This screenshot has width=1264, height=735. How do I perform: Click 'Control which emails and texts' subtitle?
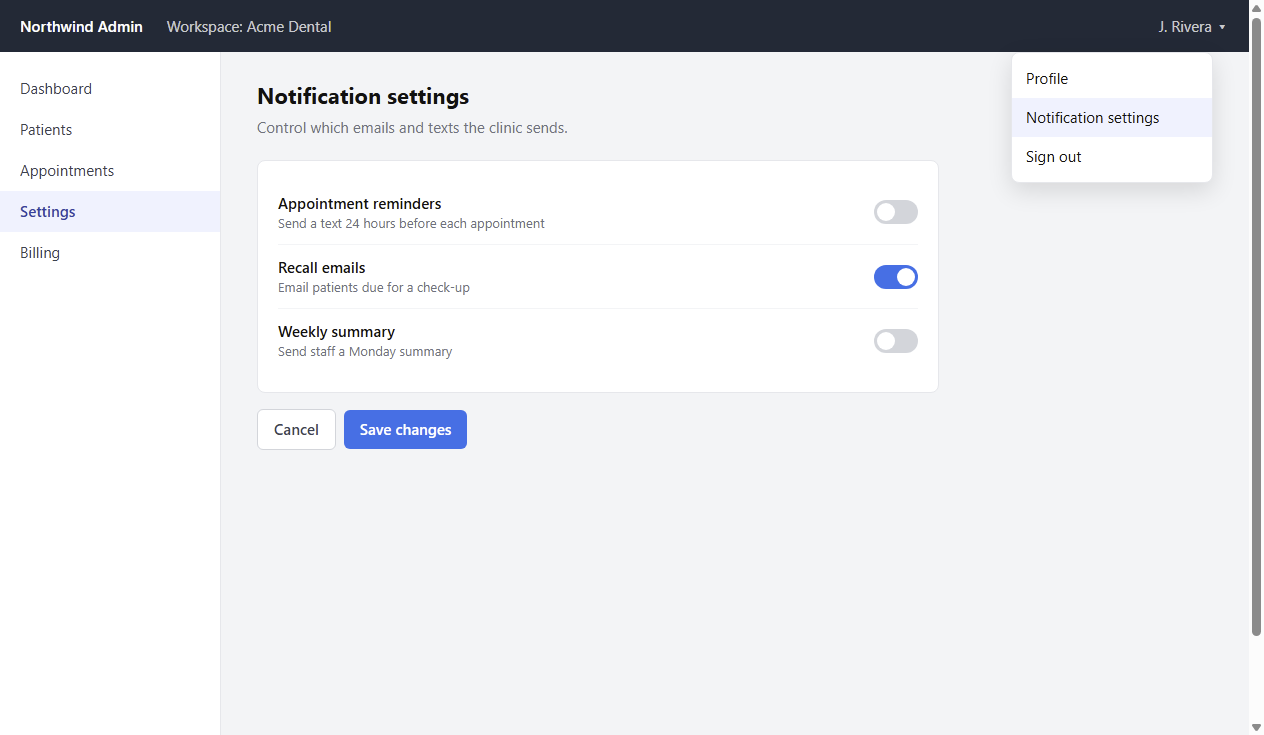[412, 128]
